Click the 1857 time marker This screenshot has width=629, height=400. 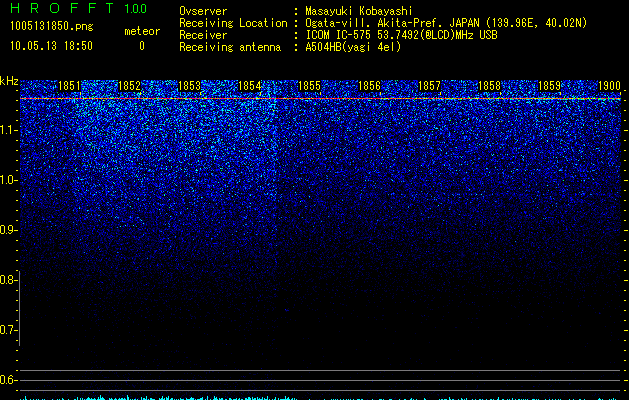pyautogui.click(x=429, y=86)
